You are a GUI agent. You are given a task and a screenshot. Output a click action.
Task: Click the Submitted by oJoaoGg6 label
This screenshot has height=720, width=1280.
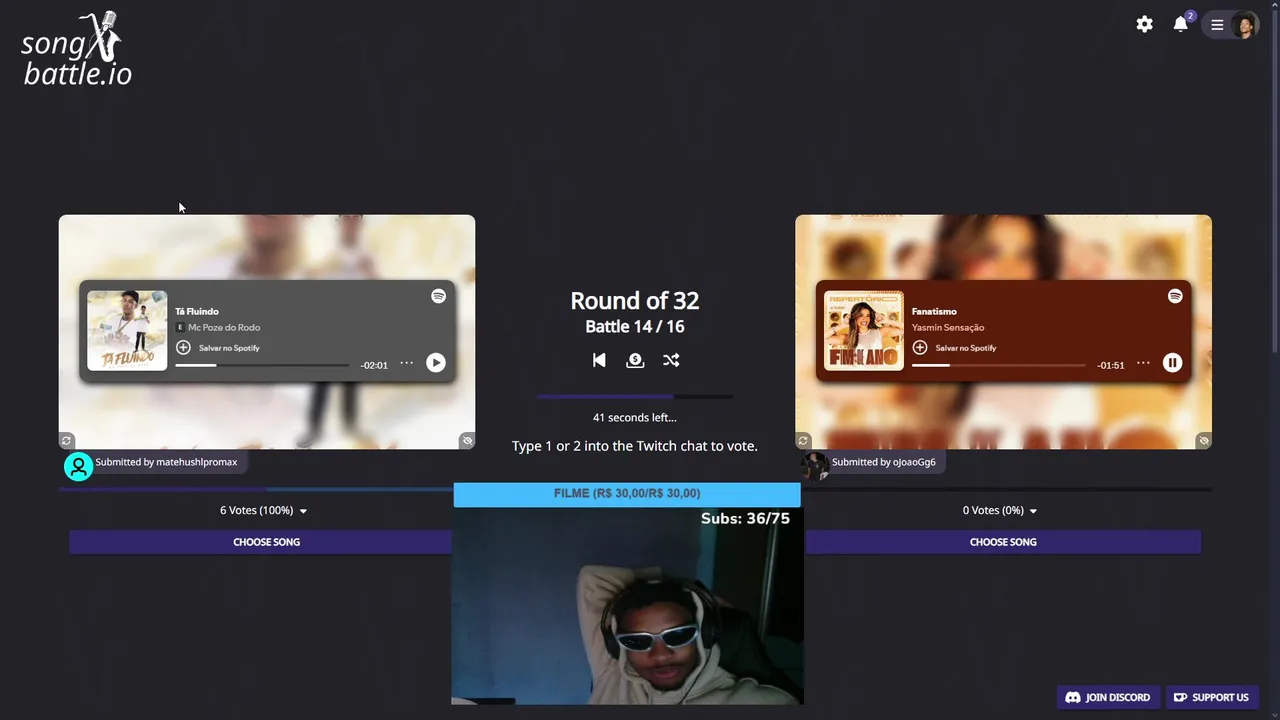884,462
